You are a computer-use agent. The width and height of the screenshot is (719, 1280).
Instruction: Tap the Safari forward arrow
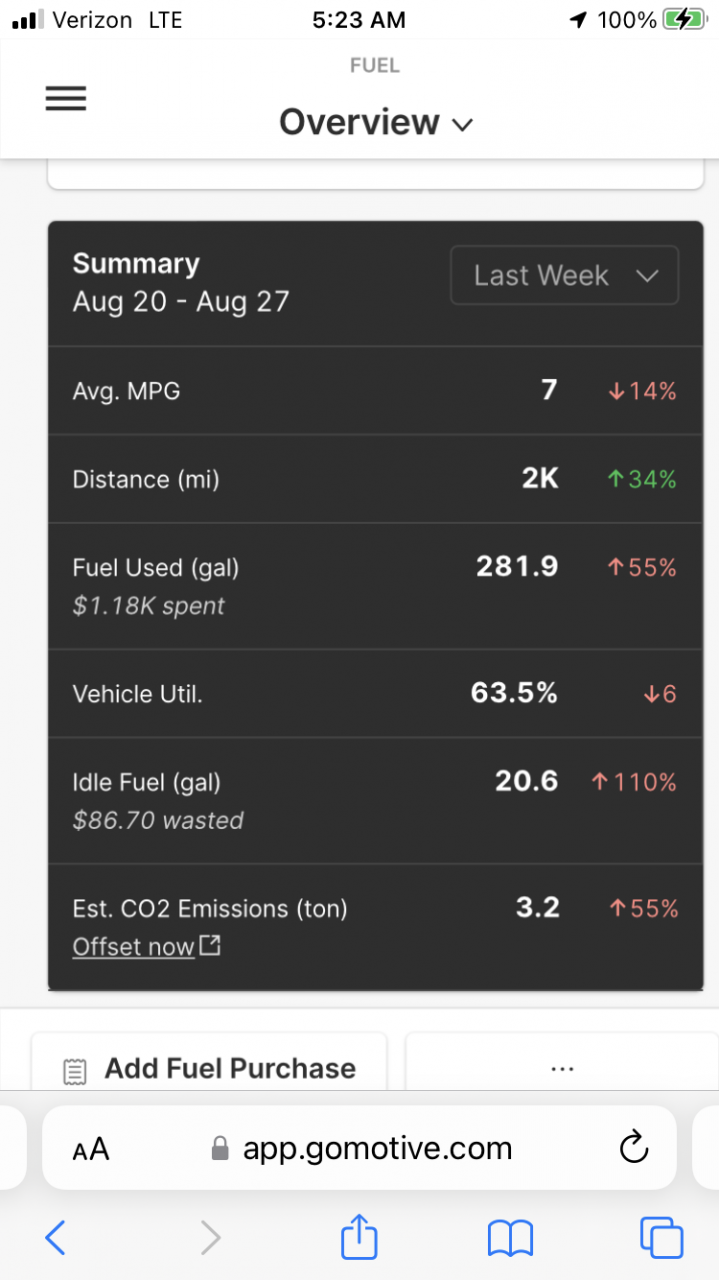[210, 1238]
